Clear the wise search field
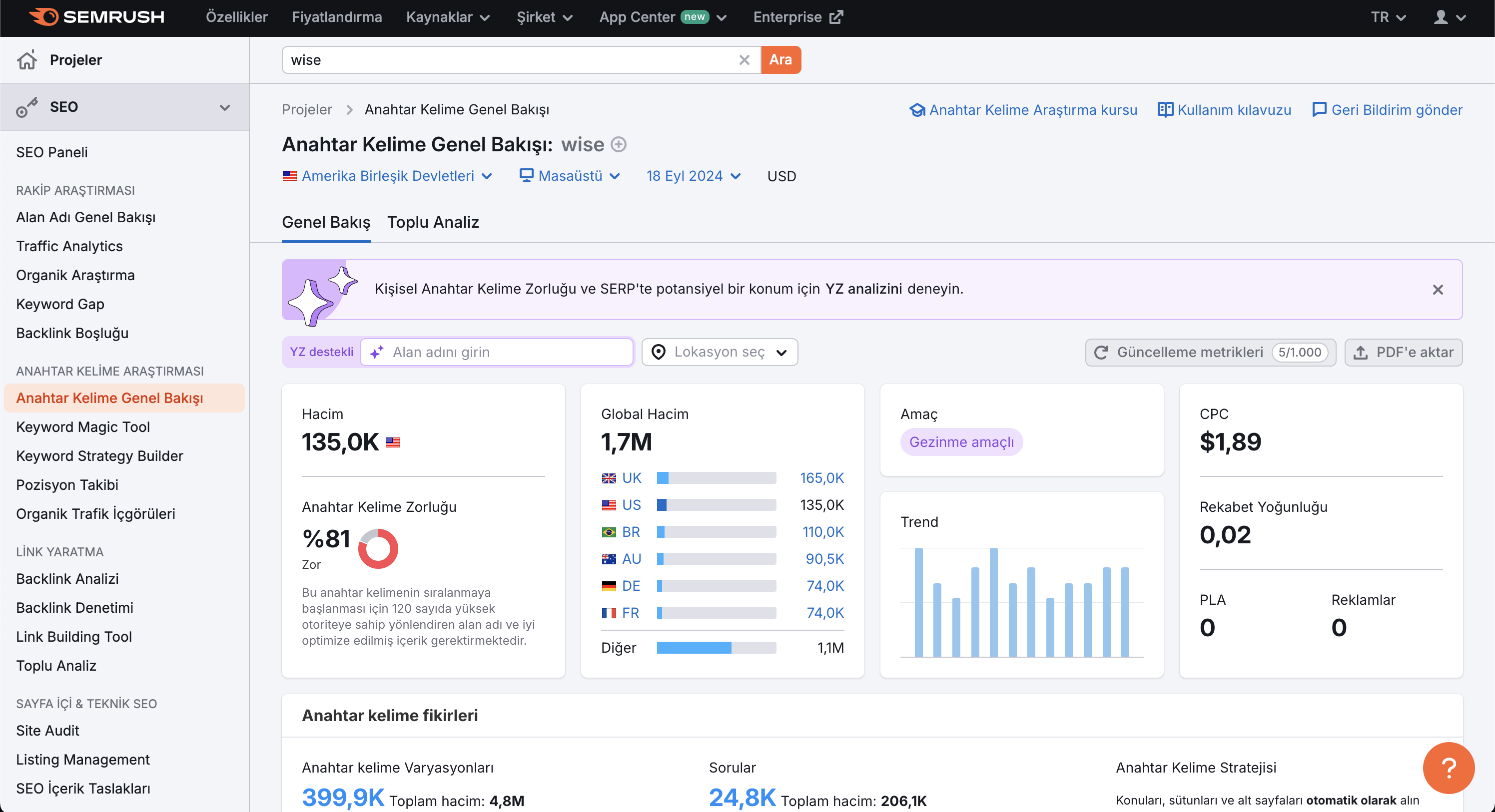 pos(744,60)
